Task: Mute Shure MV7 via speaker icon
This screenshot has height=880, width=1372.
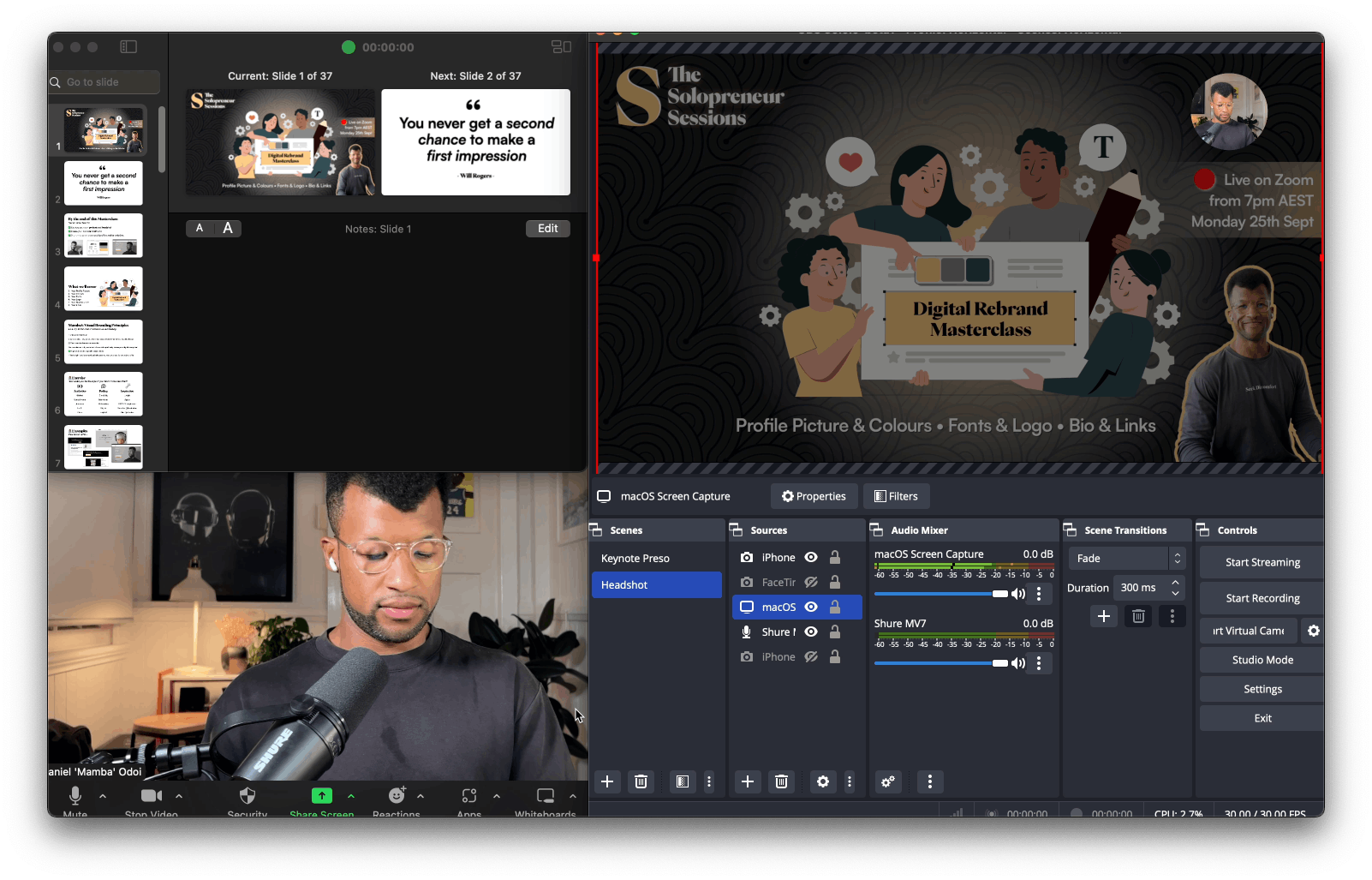Action: pyautogui.click(x=1018, y=663)
